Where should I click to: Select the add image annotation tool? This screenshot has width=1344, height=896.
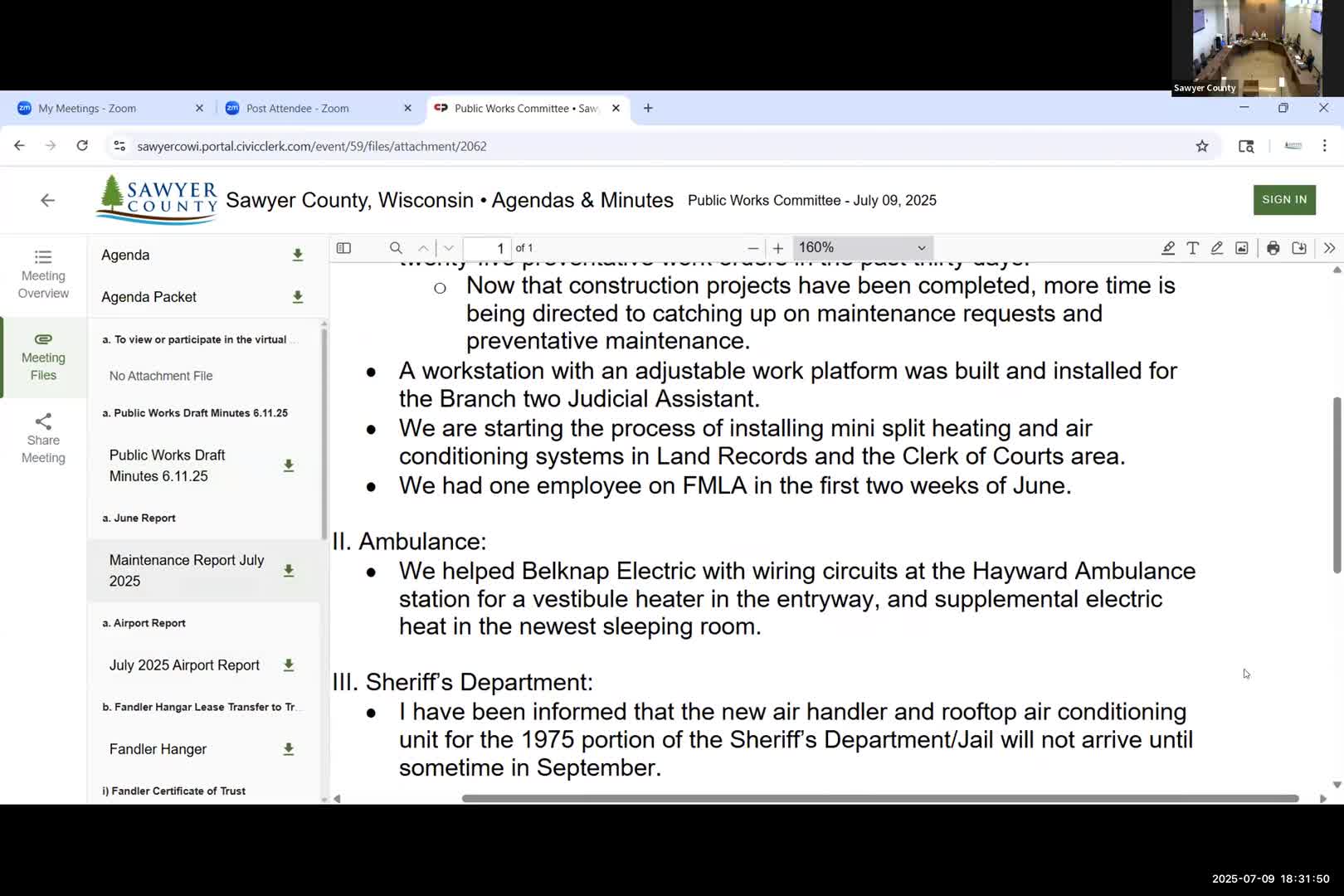point(1242,248)
